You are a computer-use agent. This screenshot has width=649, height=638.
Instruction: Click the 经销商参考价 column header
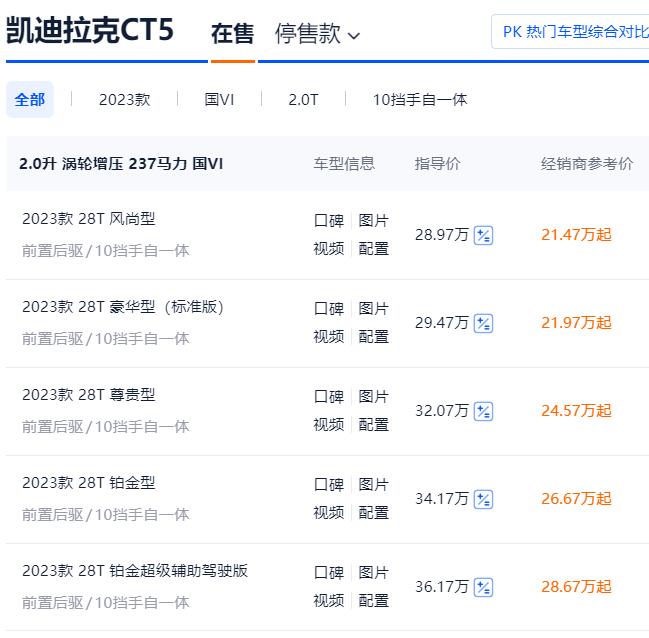click(587, 164)
